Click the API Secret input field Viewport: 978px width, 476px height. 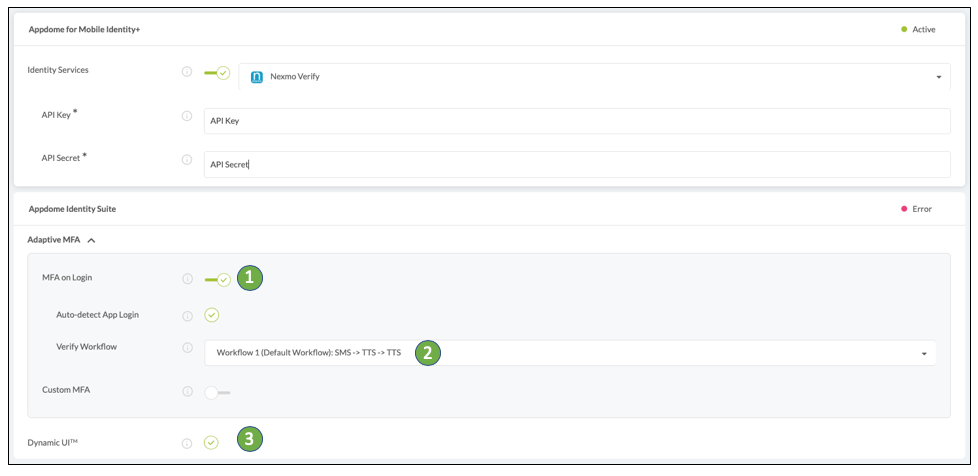577,164
